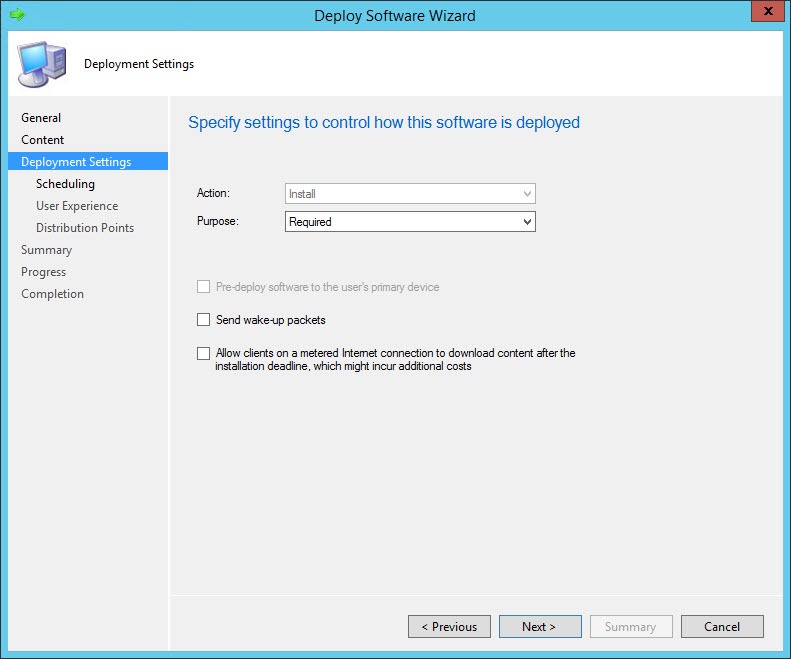Toggle metered Internet connection download checkbox
This screenshot has height=659, width=791.
point(204,353)
